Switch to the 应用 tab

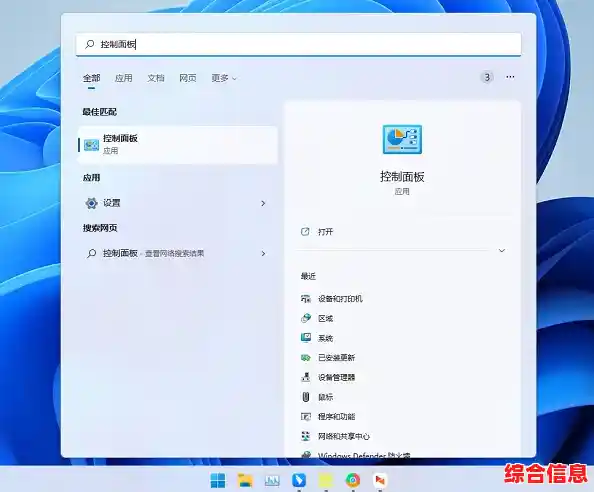123,78
